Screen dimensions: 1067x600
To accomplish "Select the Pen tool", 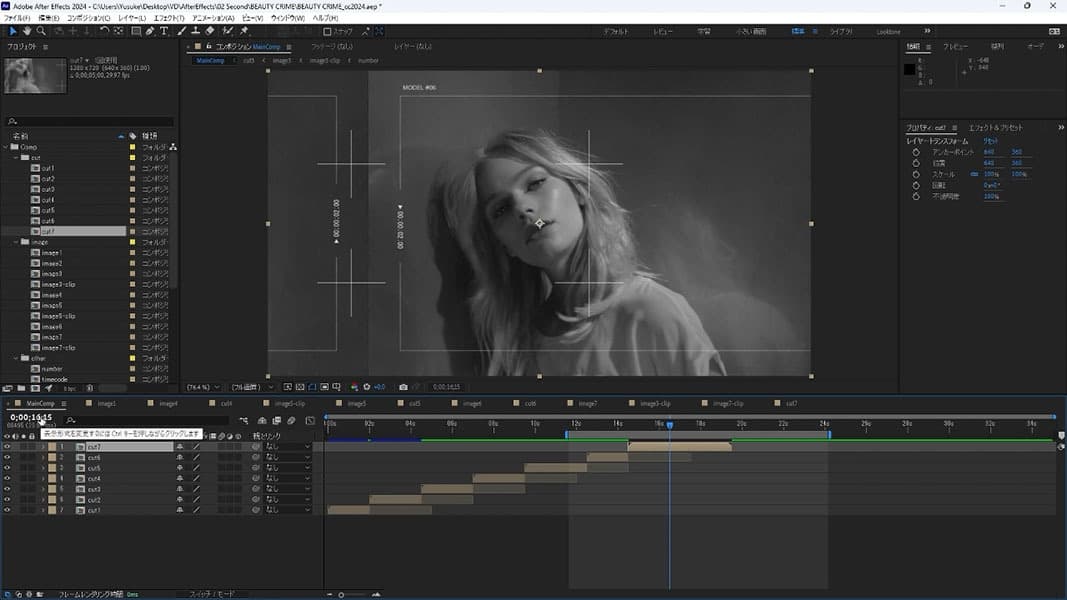I will [x=150, y=31].
